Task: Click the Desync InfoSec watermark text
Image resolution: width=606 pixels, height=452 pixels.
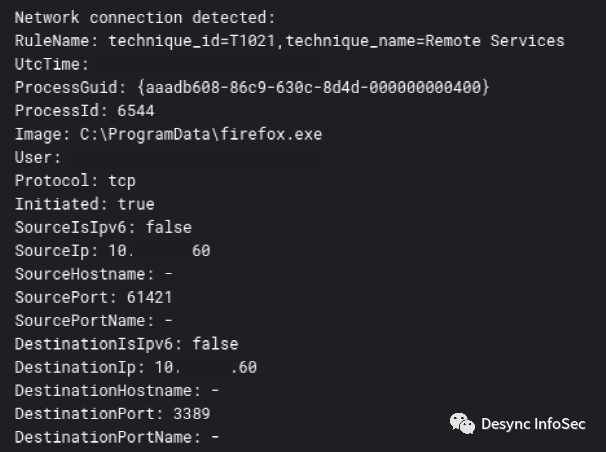Action: [533, 424]
